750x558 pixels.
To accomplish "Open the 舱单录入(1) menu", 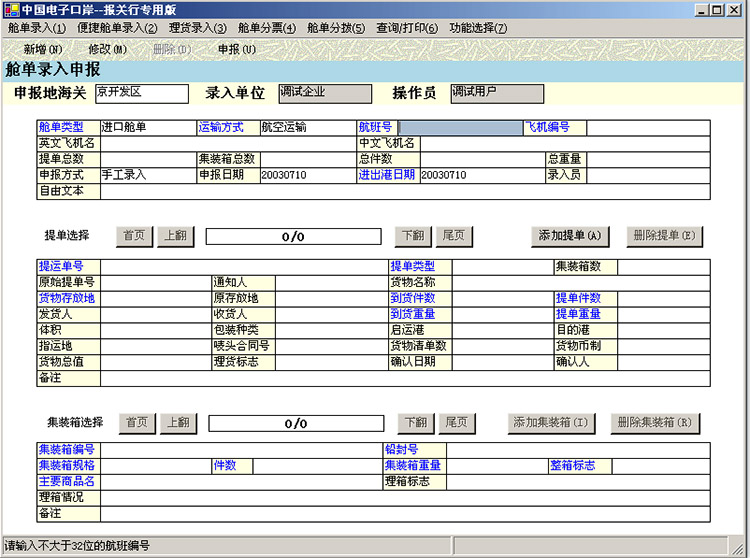I will tap(36, 28).
